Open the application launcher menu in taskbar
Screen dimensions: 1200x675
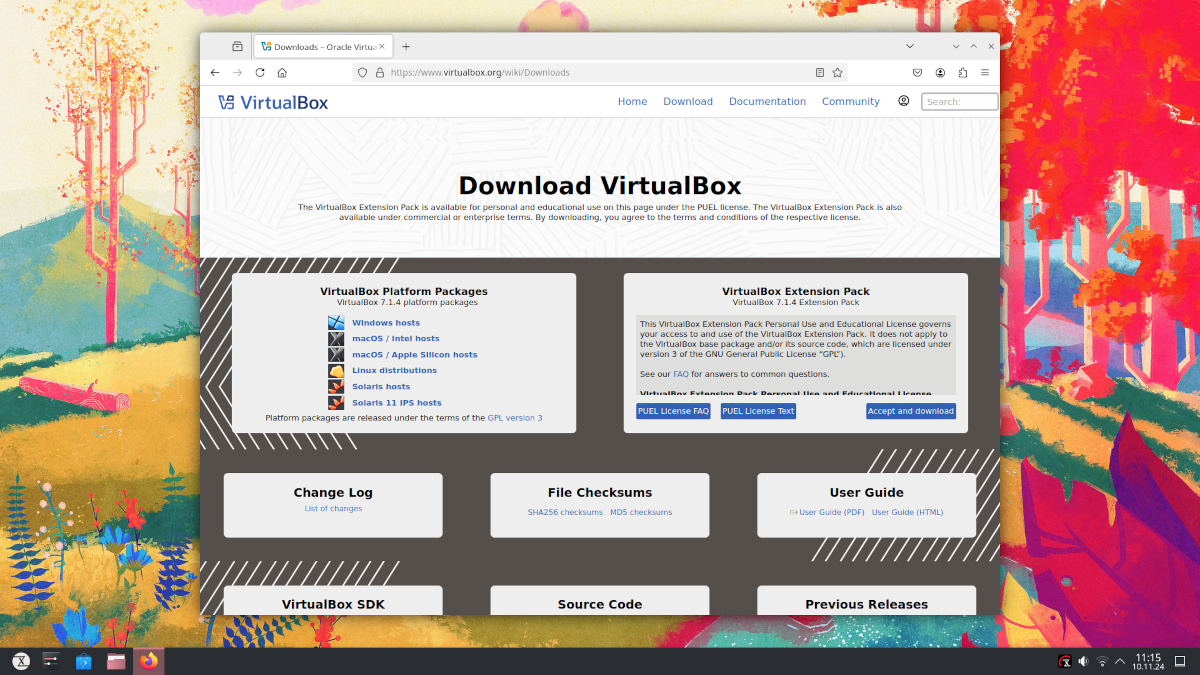tap(20, 661)
